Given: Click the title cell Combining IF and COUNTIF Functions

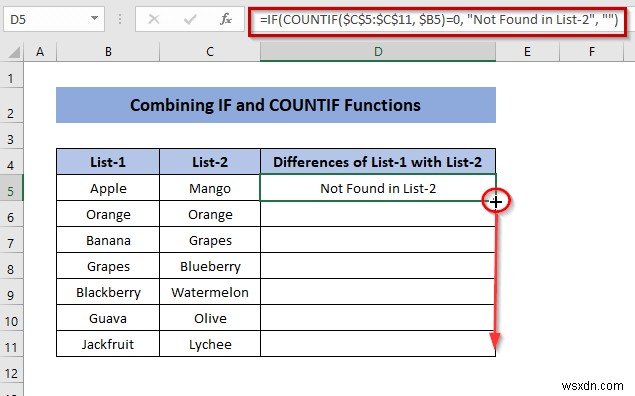Looking at the screenshot, I should click(276, 105).
